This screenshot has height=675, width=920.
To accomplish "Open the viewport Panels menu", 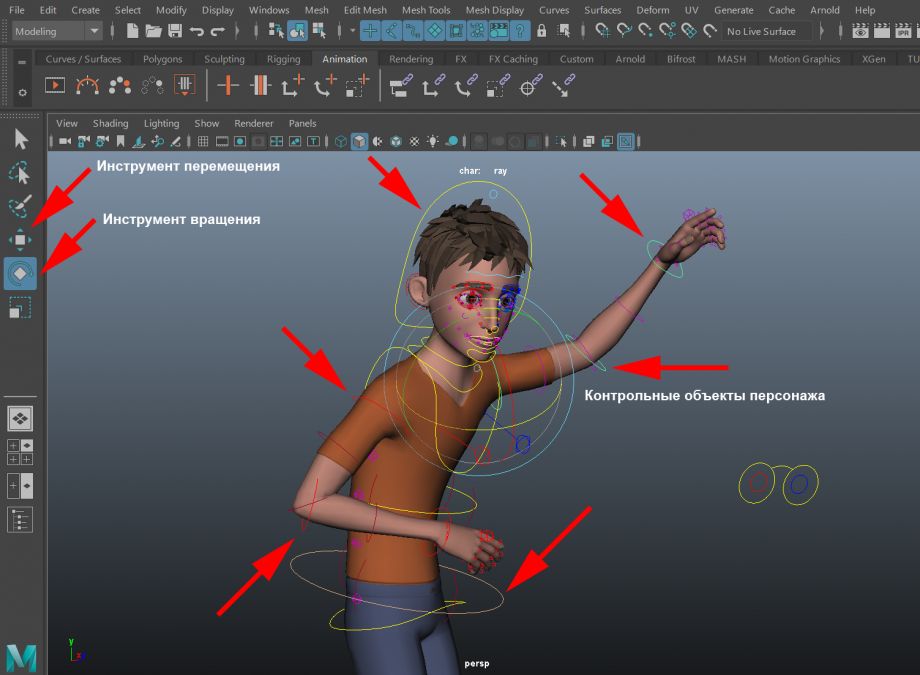I will [302, 123].
